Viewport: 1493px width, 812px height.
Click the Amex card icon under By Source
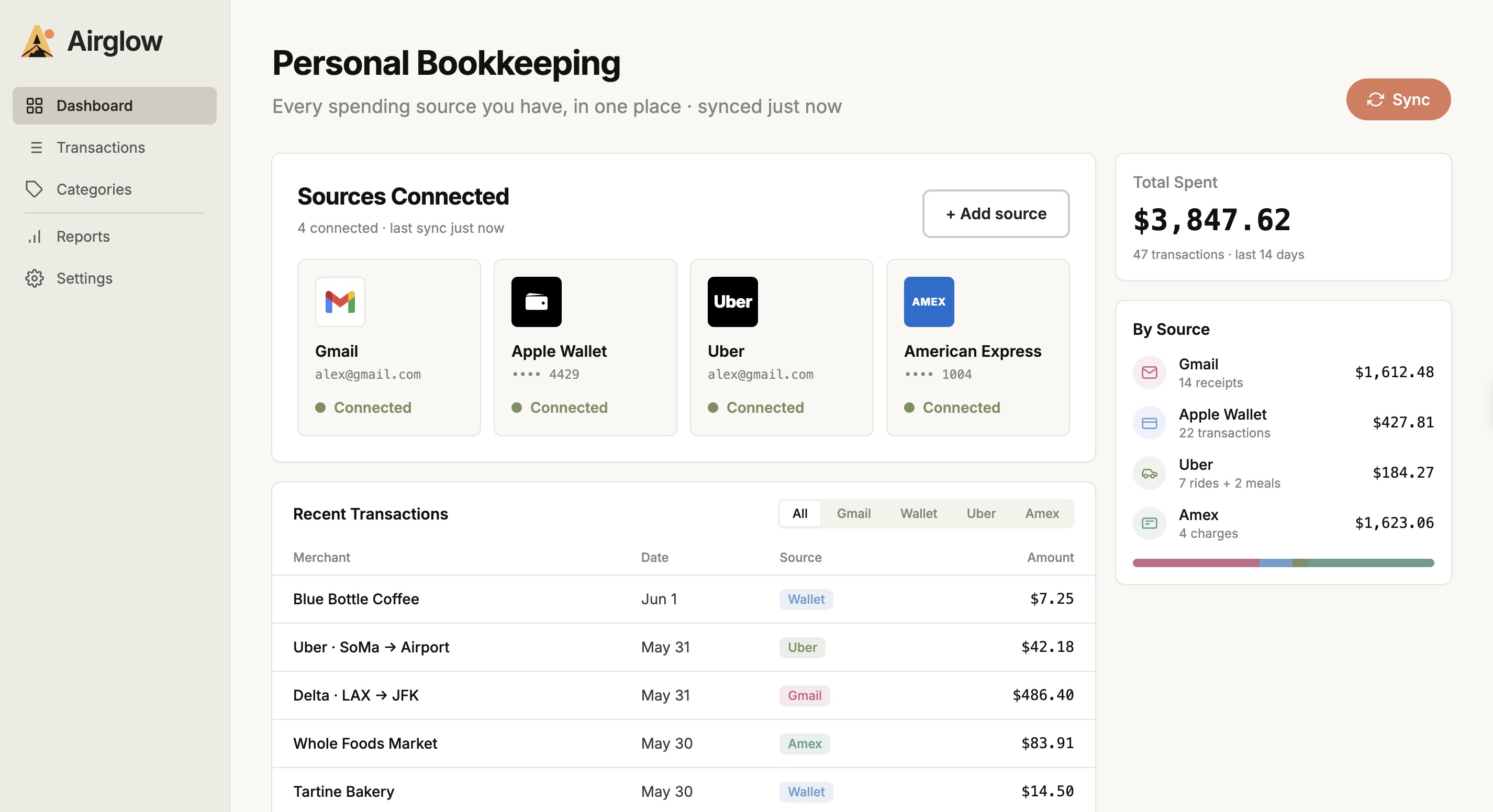(x=1149, y=523)
